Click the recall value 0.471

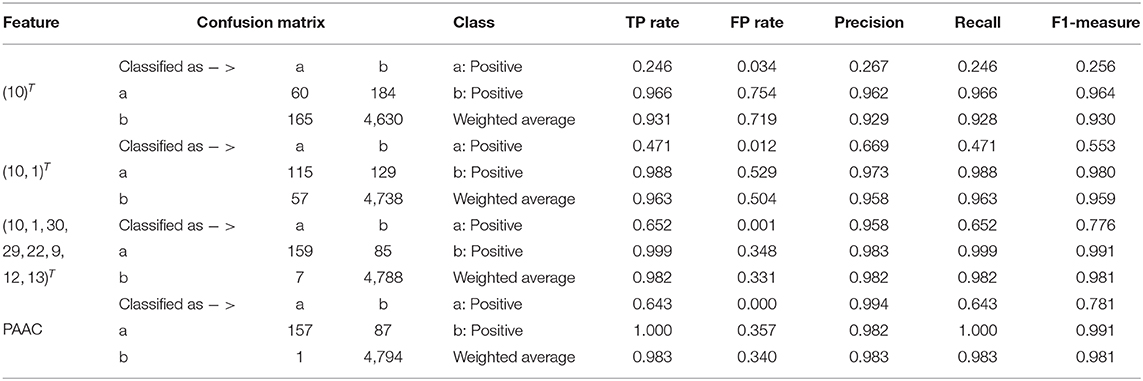(986, 146)
